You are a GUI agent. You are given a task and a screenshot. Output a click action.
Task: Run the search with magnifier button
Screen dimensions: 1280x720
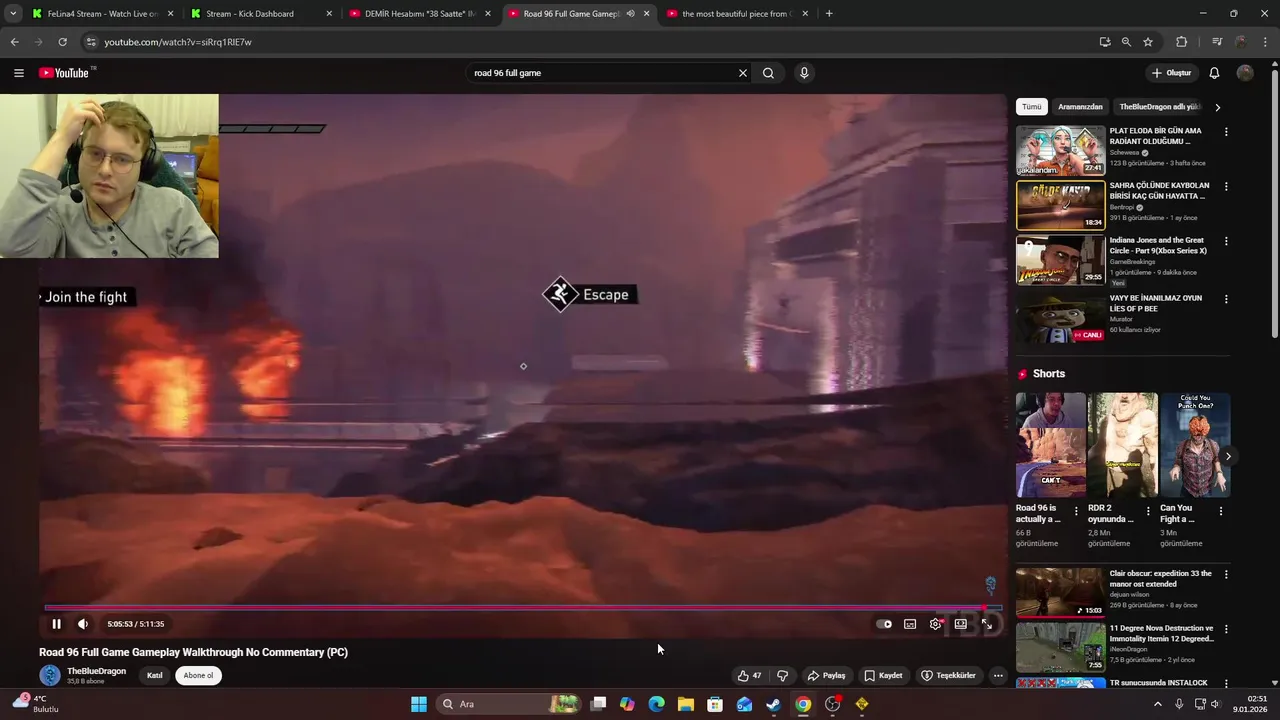(768, 73)
